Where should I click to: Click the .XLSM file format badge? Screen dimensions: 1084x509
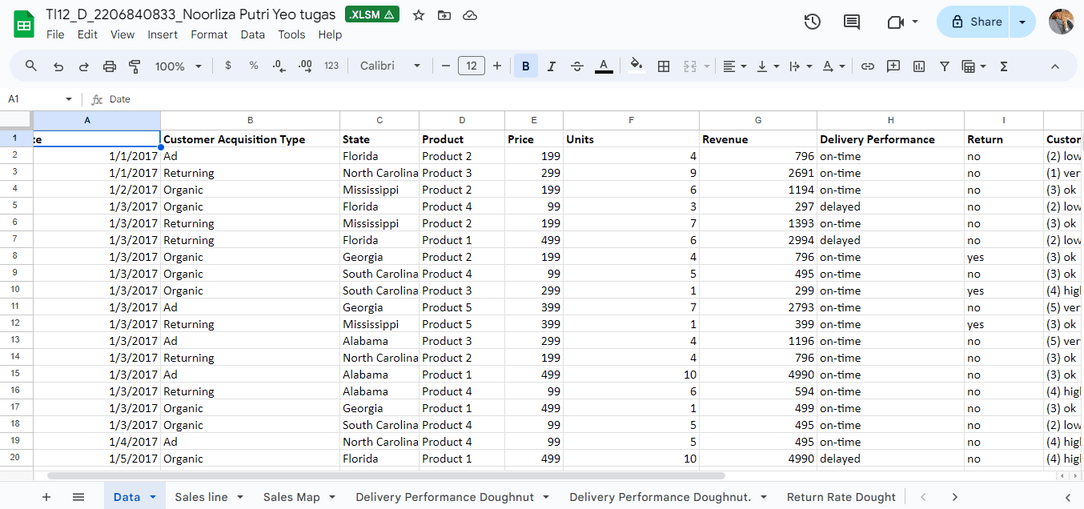tap(372, 15)
